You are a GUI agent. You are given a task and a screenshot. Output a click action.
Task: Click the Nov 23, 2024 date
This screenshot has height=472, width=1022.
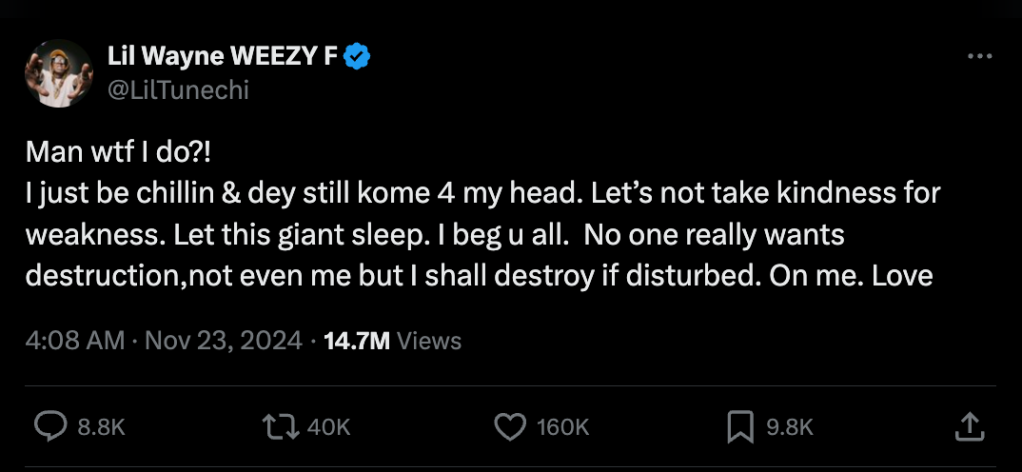[223, 340]
